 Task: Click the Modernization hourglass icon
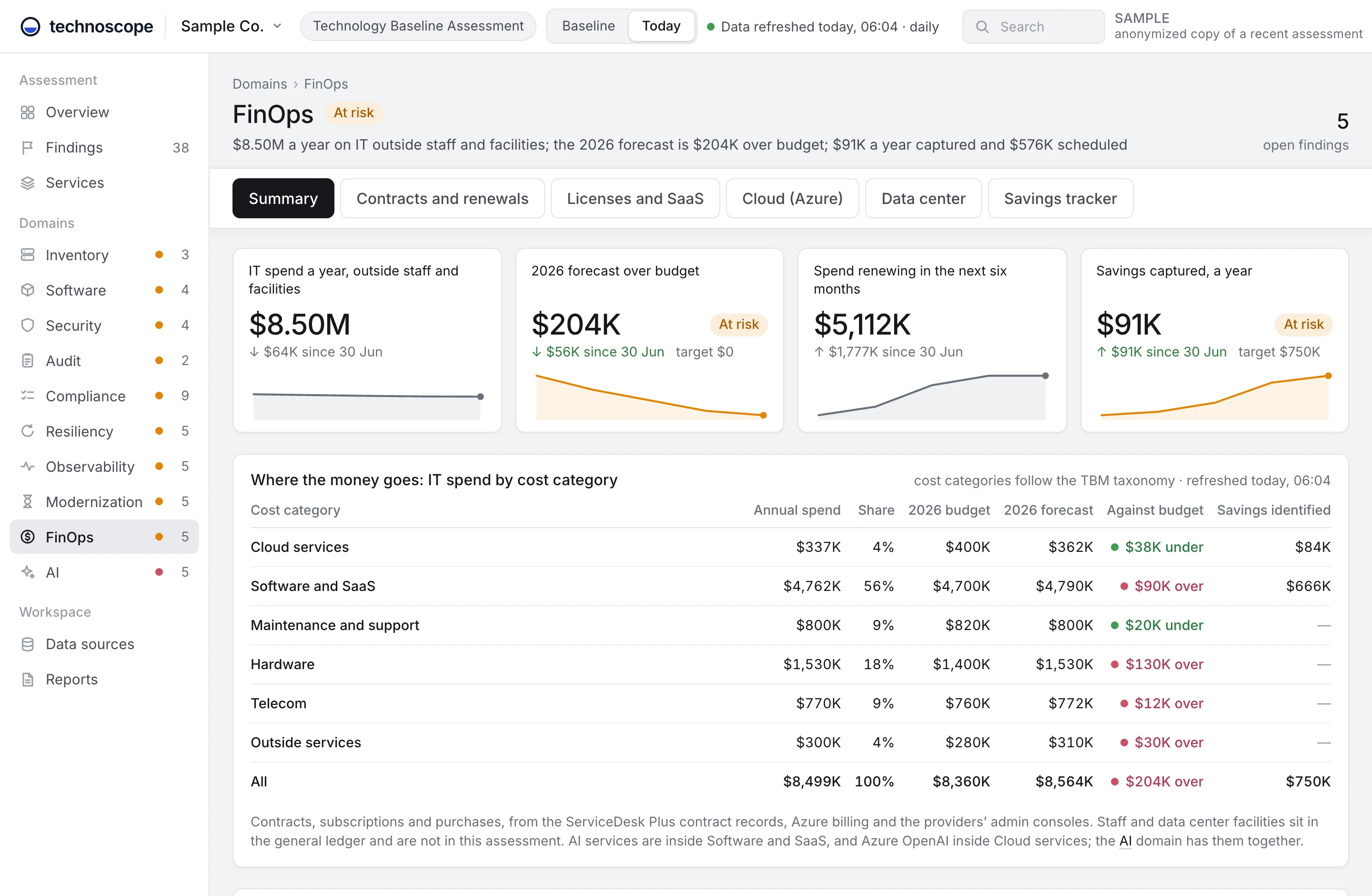(x=28, y=502)
